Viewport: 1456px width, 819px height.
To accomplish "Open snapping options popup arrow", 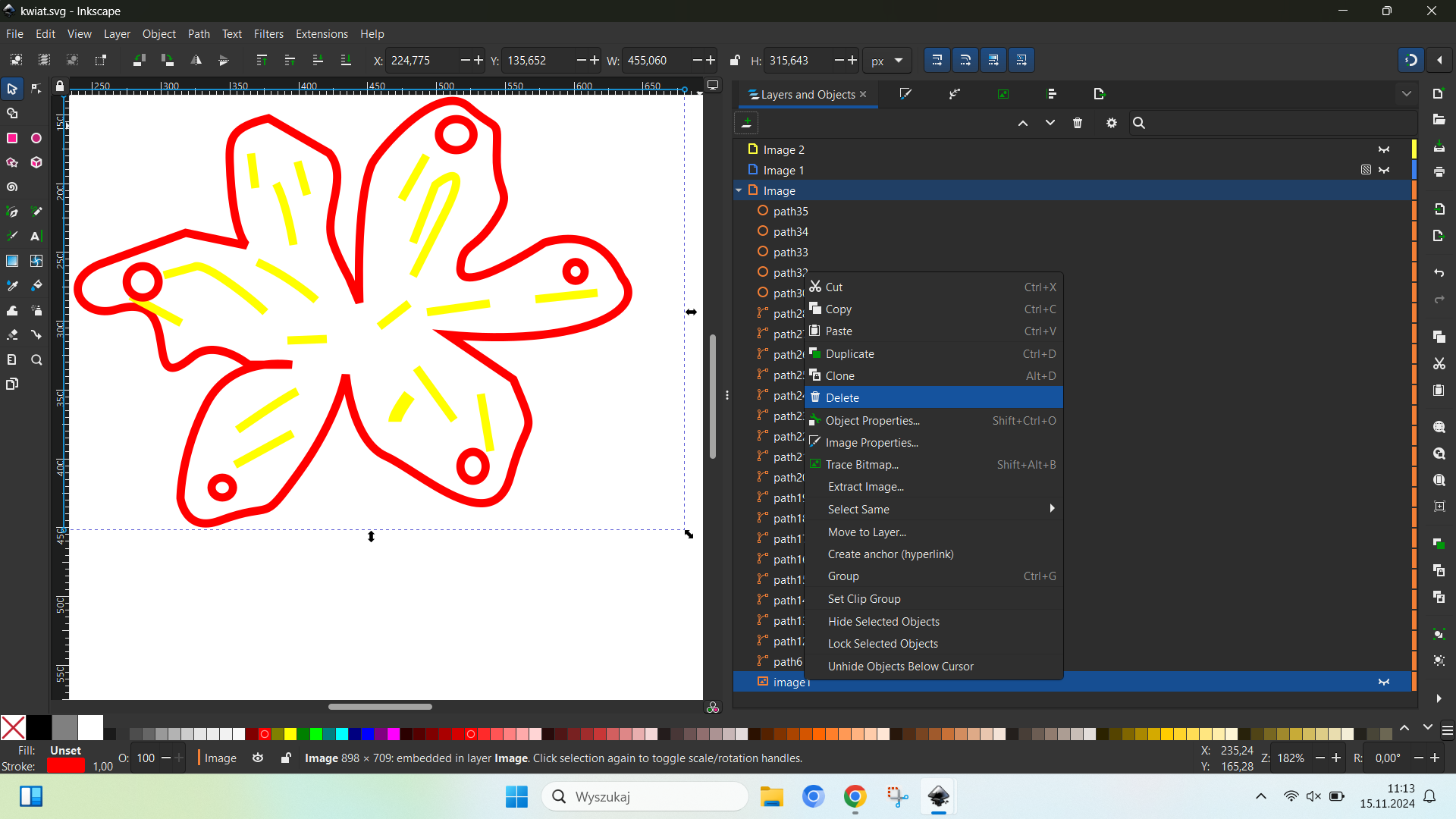I will coord(1439,60).
